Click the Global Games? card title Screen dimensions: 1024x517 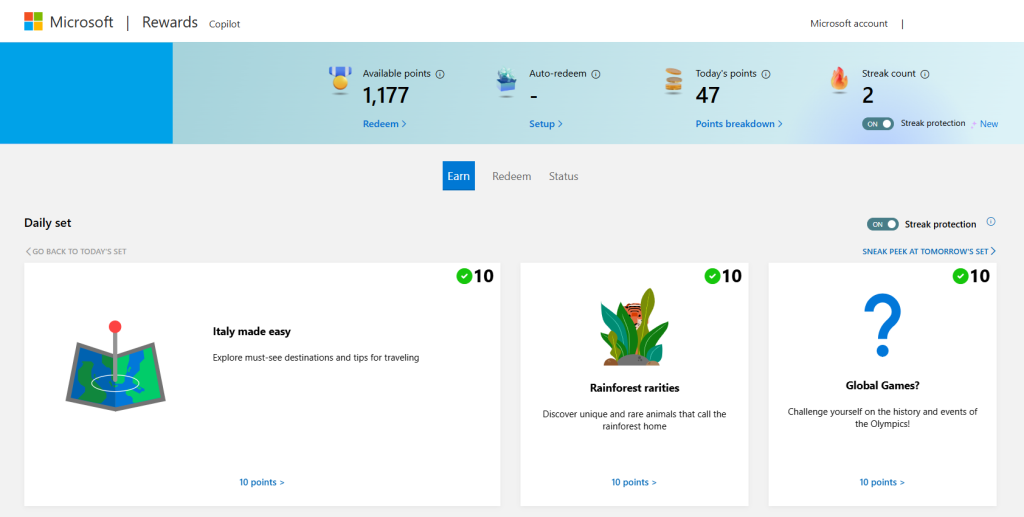pyautogui.click(x=882, y=385)
